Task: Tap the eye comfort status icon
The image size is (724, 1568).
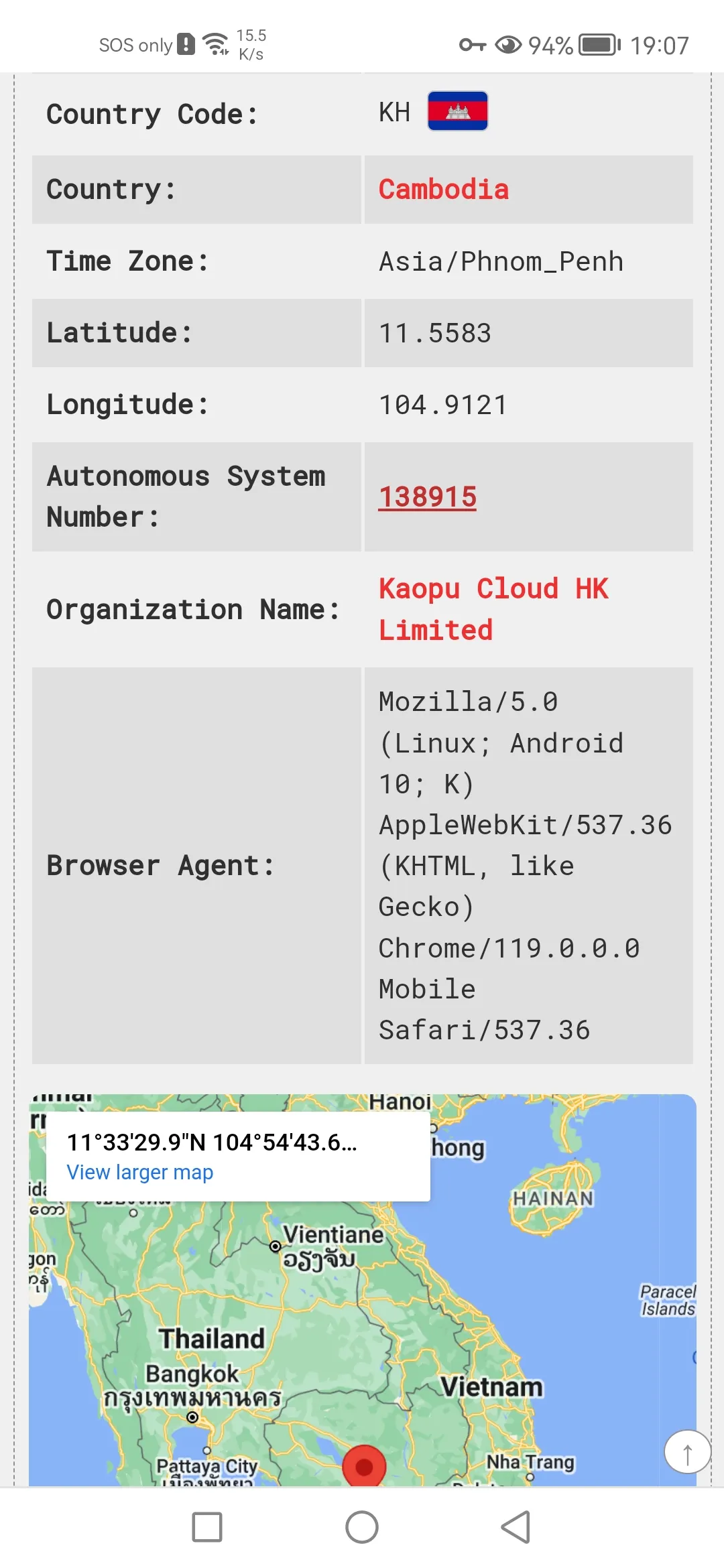Action: [x=508, y=45]
